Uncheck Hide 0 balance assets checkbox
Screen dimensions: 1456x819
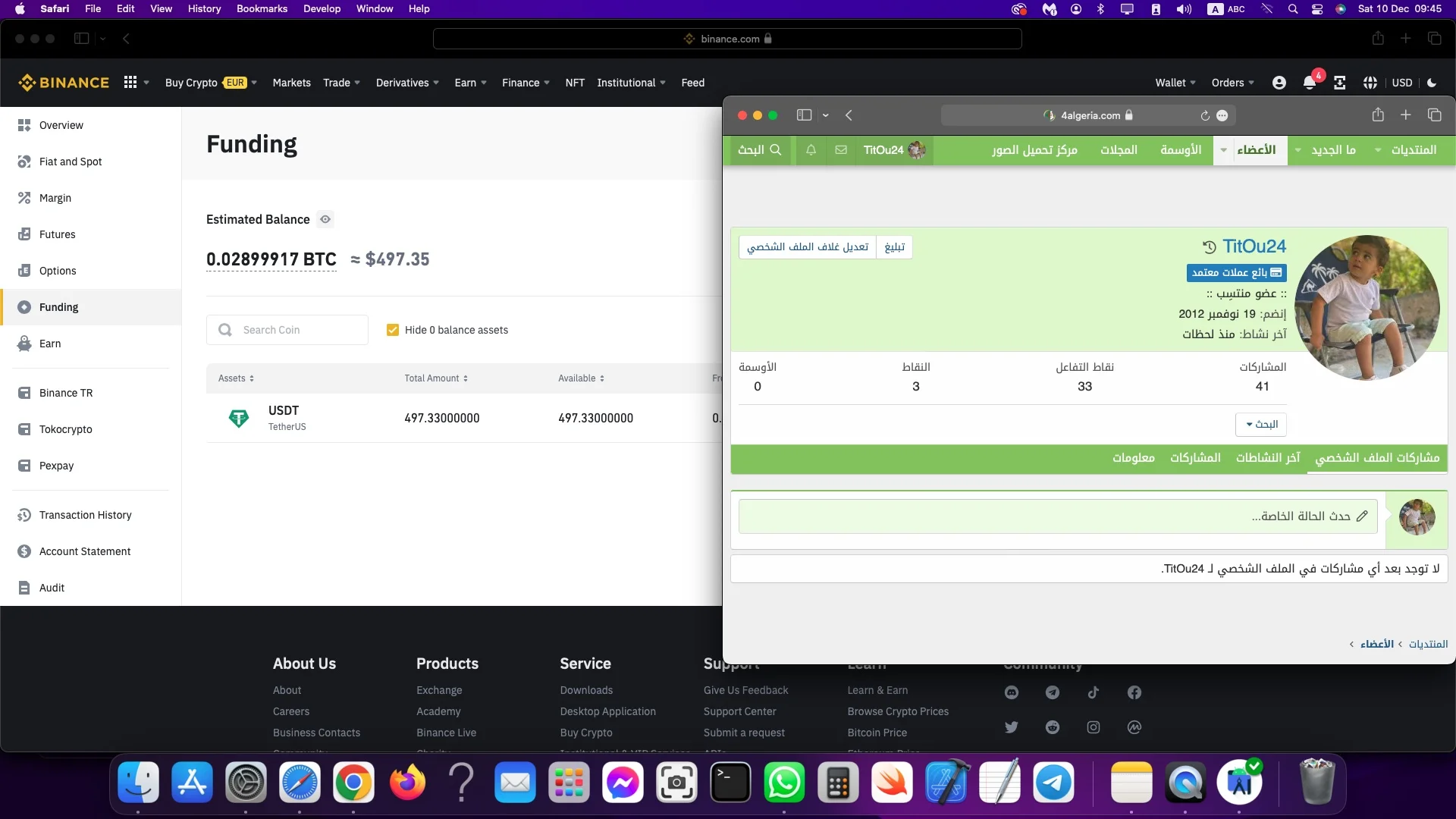coord(393,330)
